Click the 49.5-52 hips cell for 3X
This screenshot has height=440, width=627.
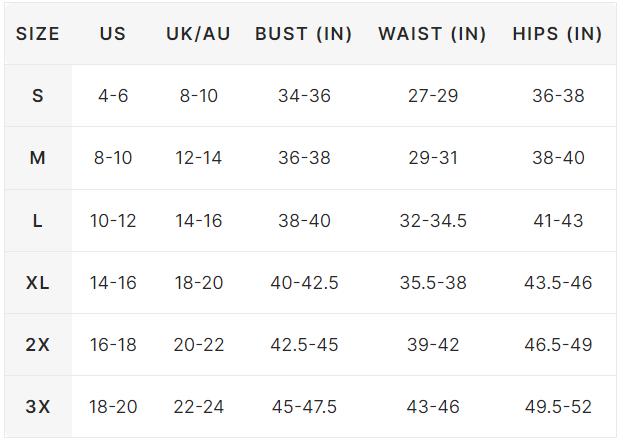(x=558, y=407)
